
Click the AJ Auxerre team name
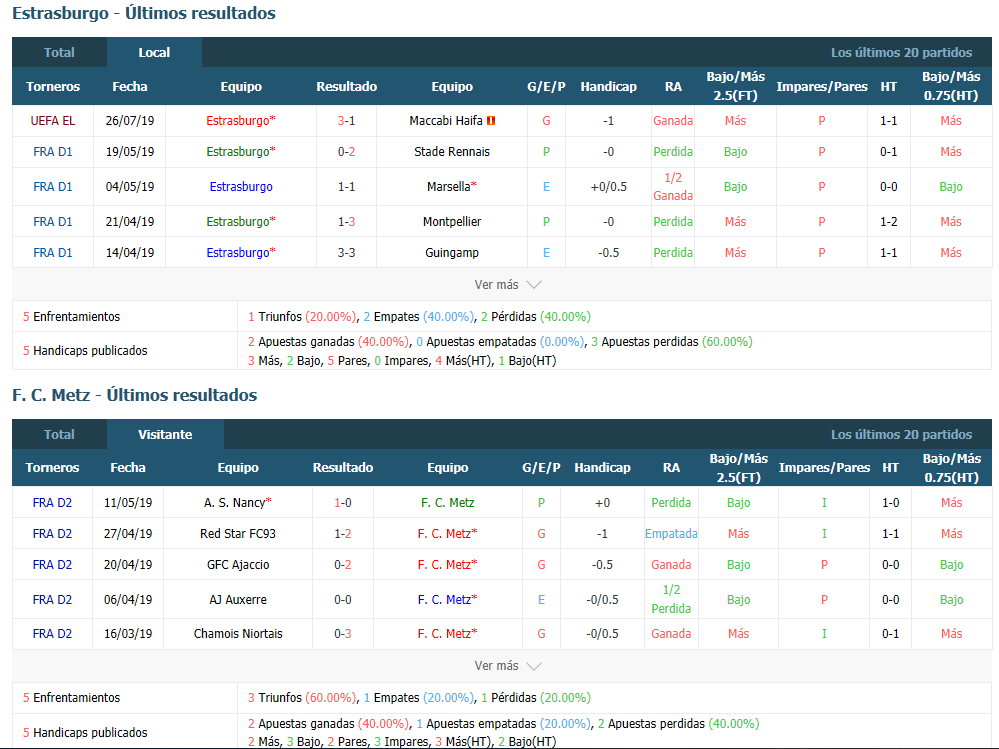(238, 599)
